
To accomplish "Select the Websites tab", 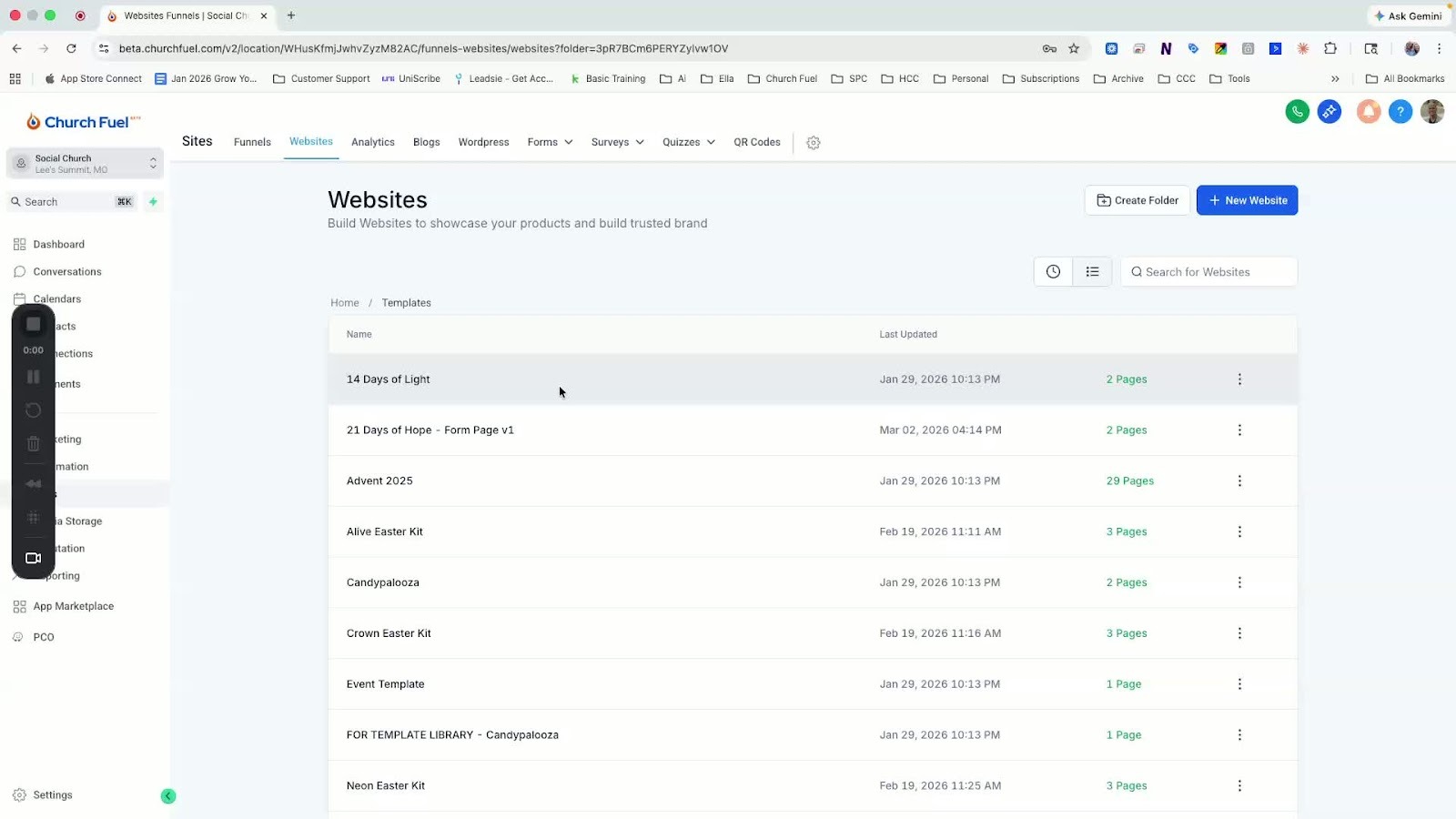I will pos(311,141).
